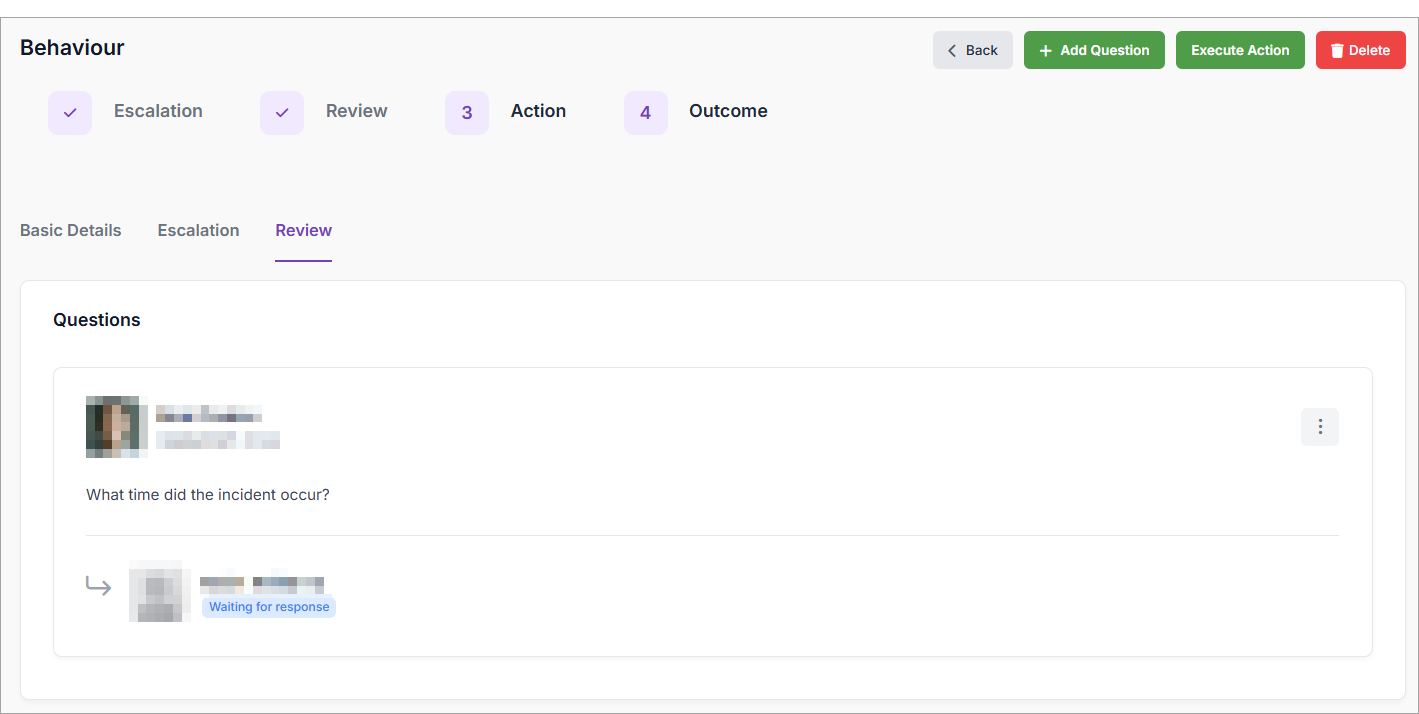1419x714 pixels.
Task: Select the Review tab
Action: (x=304, y=230)
